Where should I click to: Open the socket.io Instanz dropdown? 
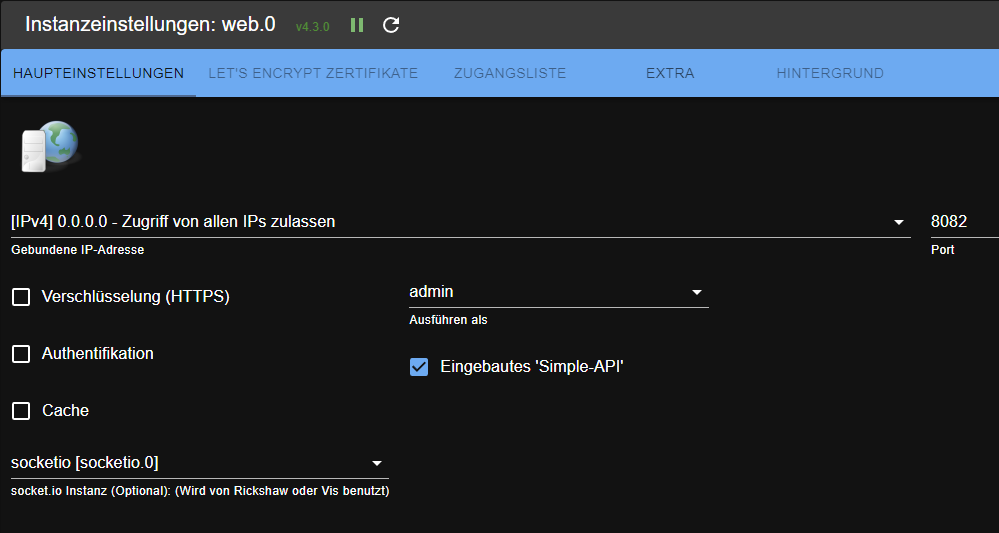tap(199, 464)
